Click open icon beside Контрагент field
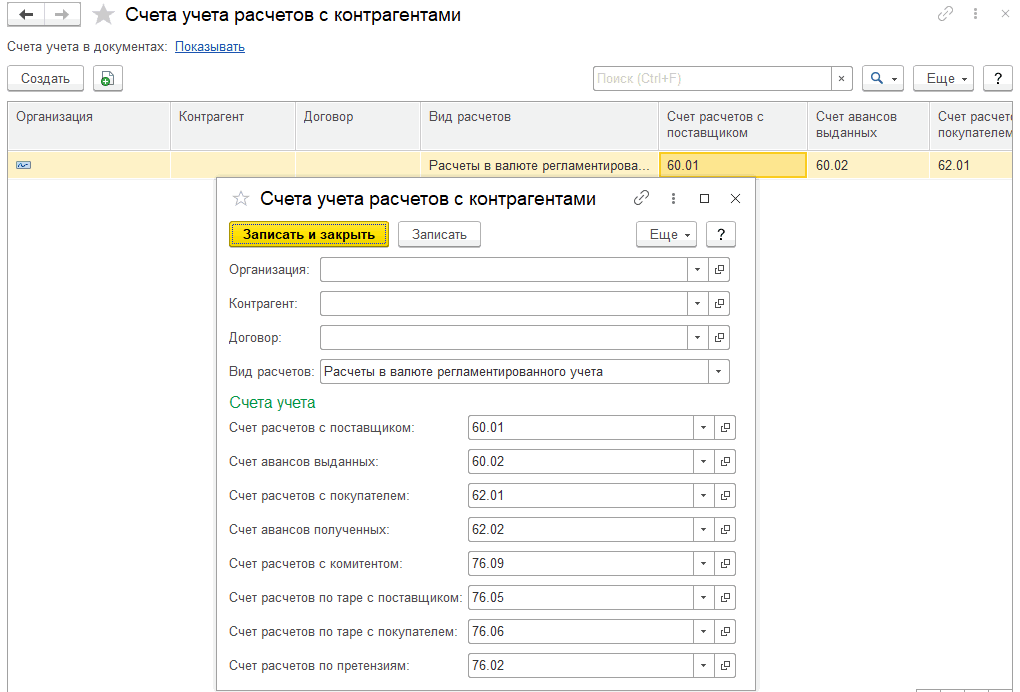Image resolution: width=1020 pixels, height=692 pixels. tap(719, 304)
